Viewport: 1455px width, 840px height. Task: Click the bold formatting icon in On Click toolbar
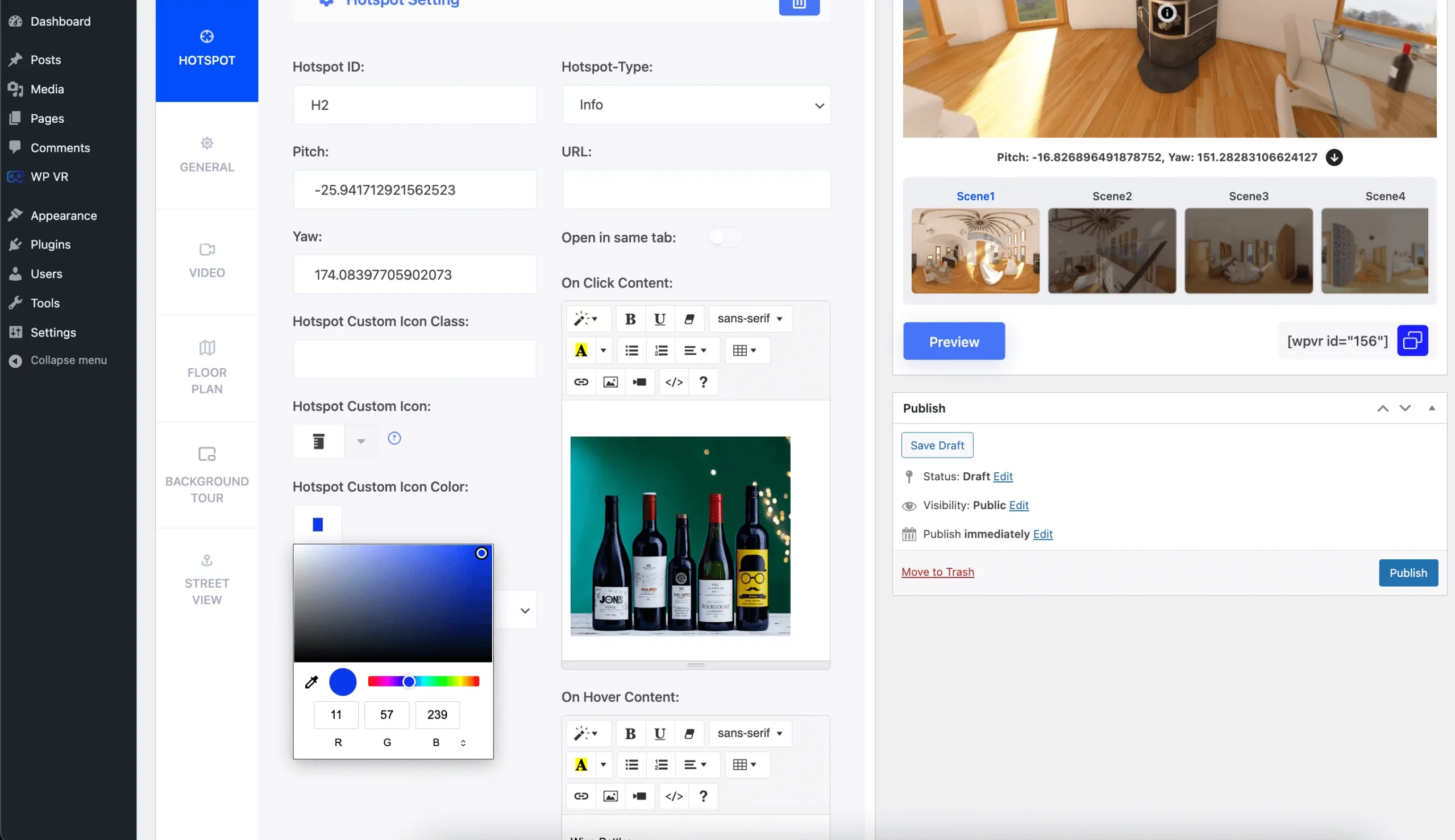[x=629, y=318]
